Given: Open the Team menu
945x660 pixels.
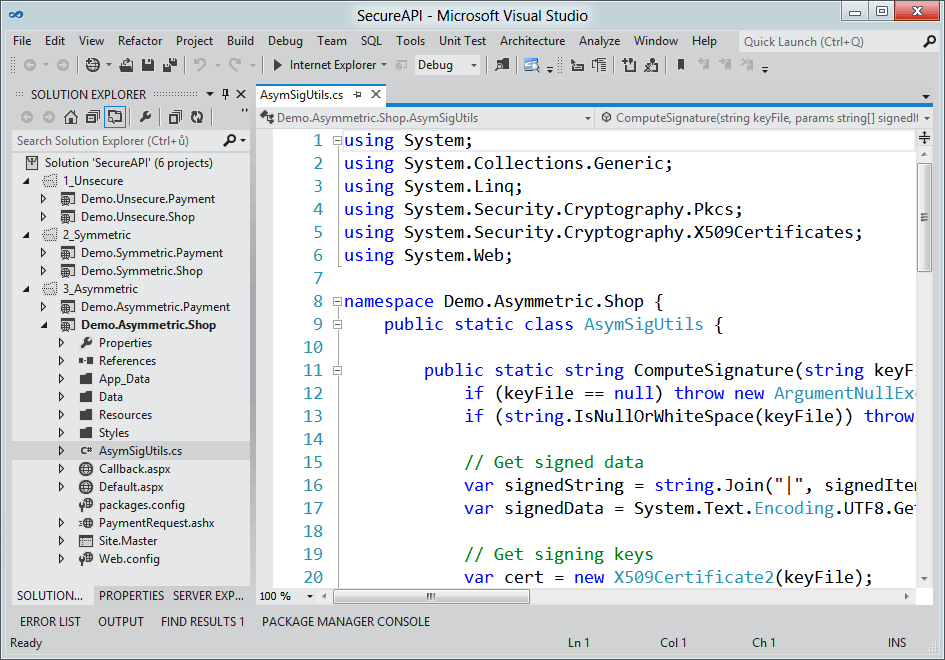Looking at the screenshot, I should click(x=331, y=41).
